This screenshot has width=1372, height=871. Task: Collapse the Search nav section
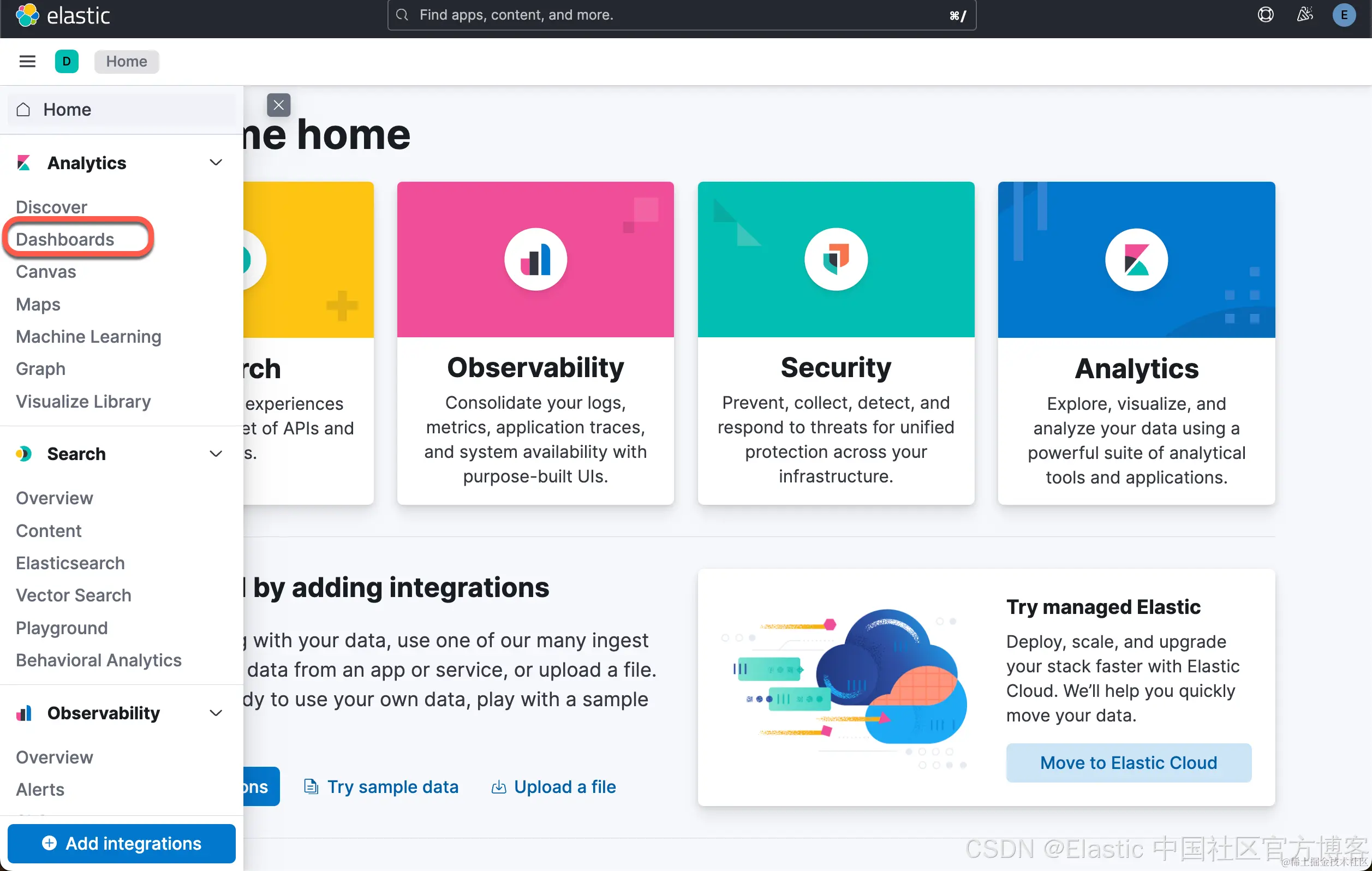point(216,454)
